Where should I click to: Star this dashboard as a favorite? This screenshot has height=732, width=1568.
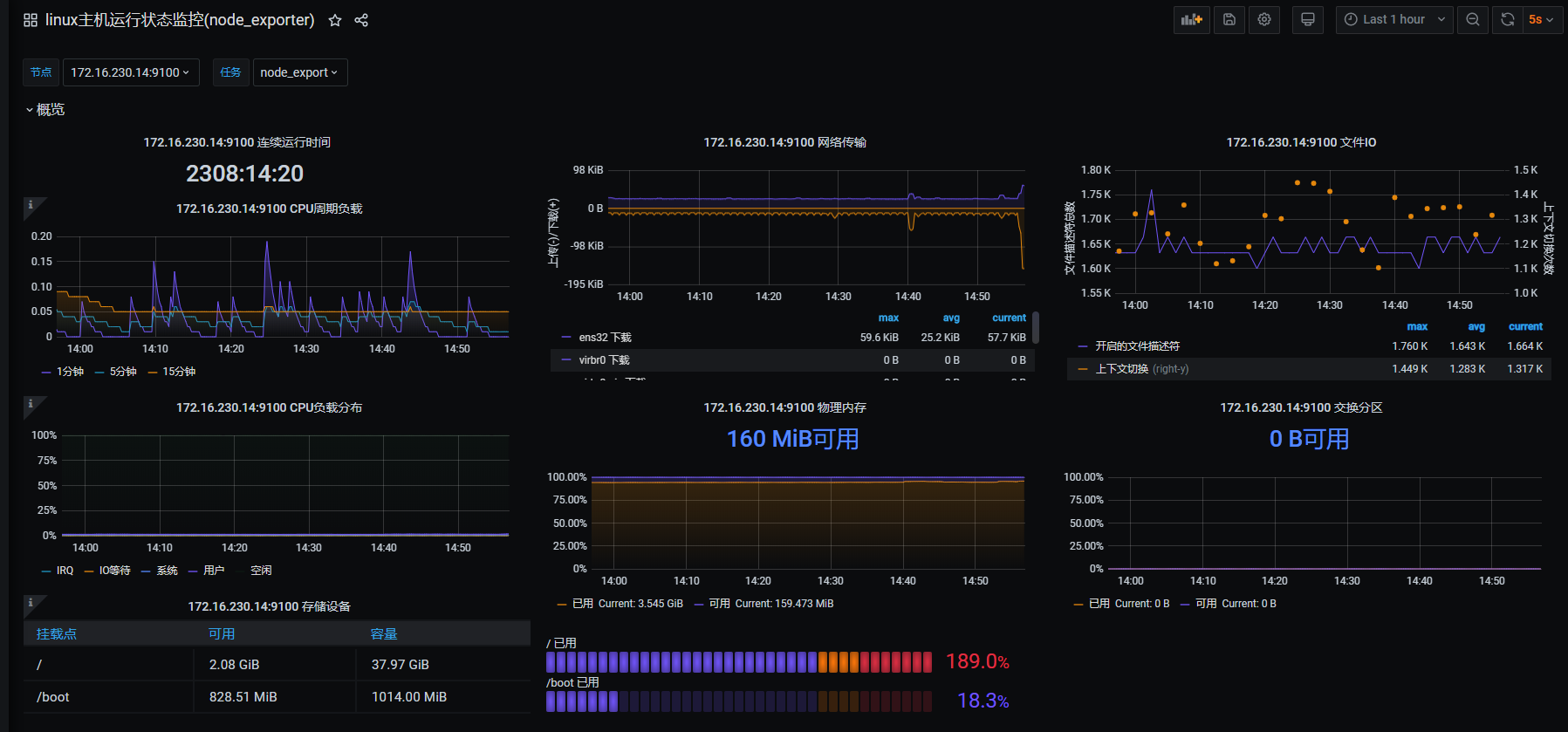pos(335,20)
